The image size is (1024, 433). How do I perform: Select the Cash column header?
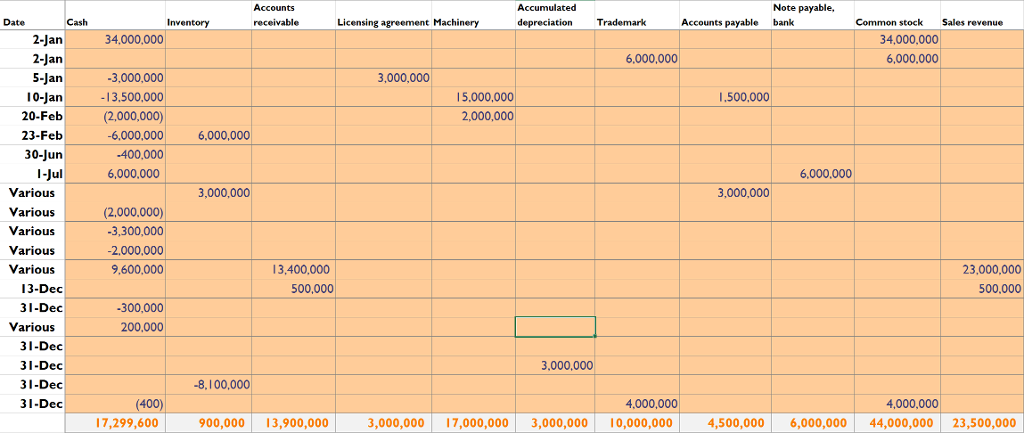116,16
